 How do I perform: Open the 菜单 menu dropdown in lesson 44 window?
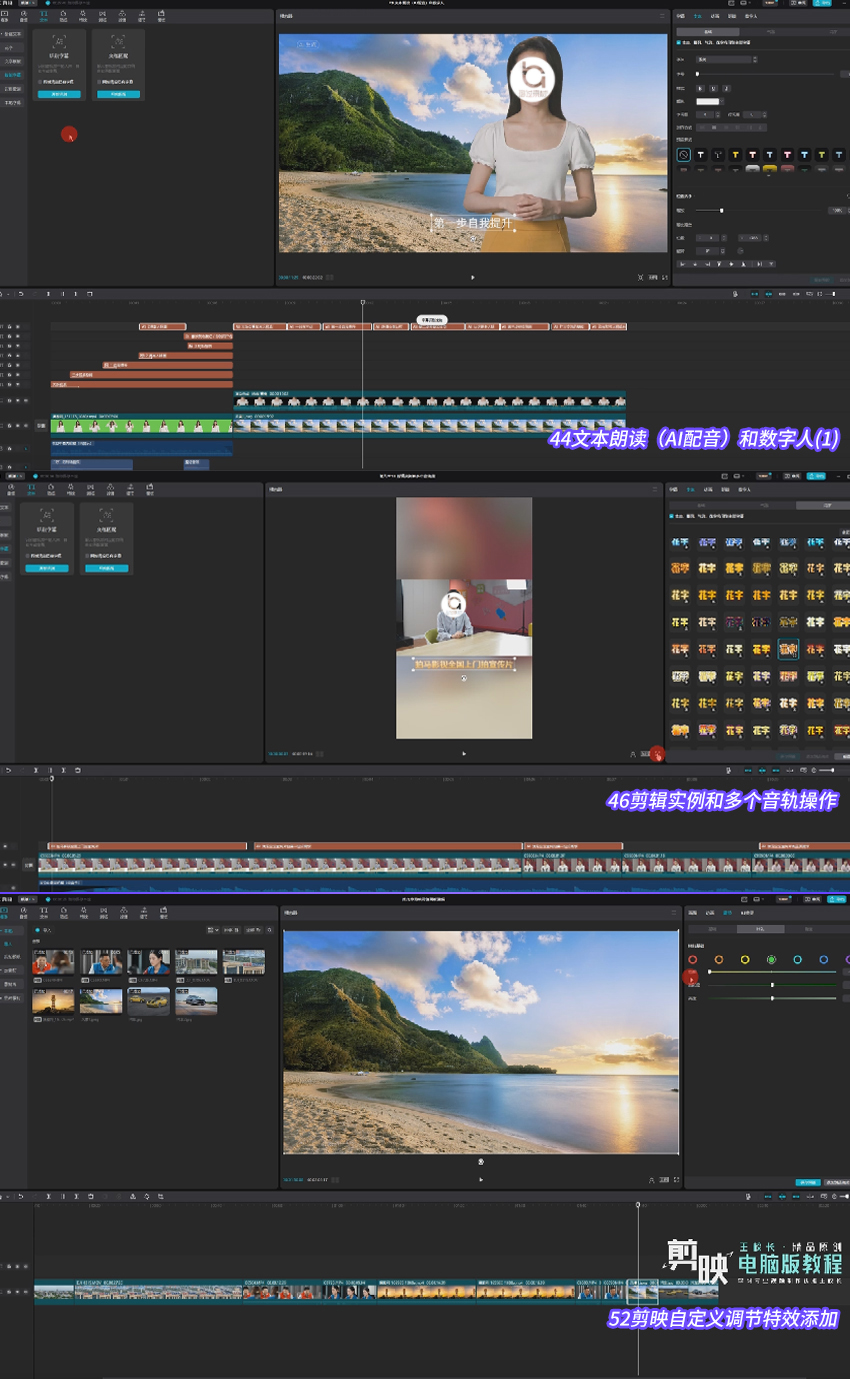tap(29, 3)
